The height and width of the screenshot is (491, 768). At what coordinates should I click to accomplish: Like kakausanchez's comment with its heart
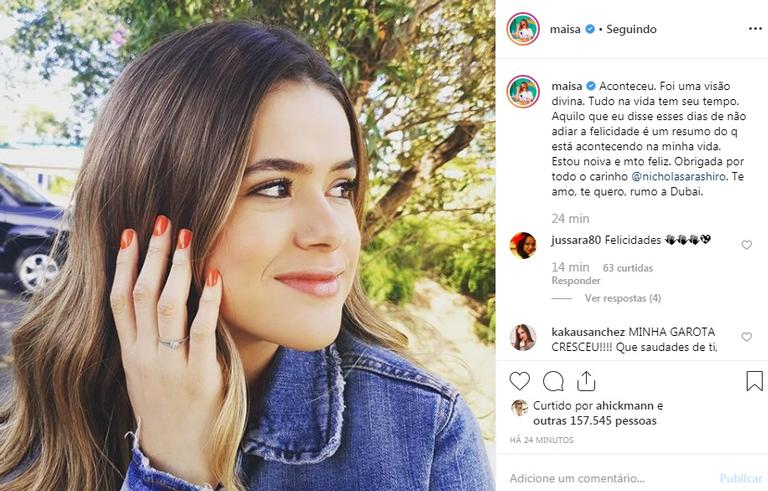click(746, 337)
